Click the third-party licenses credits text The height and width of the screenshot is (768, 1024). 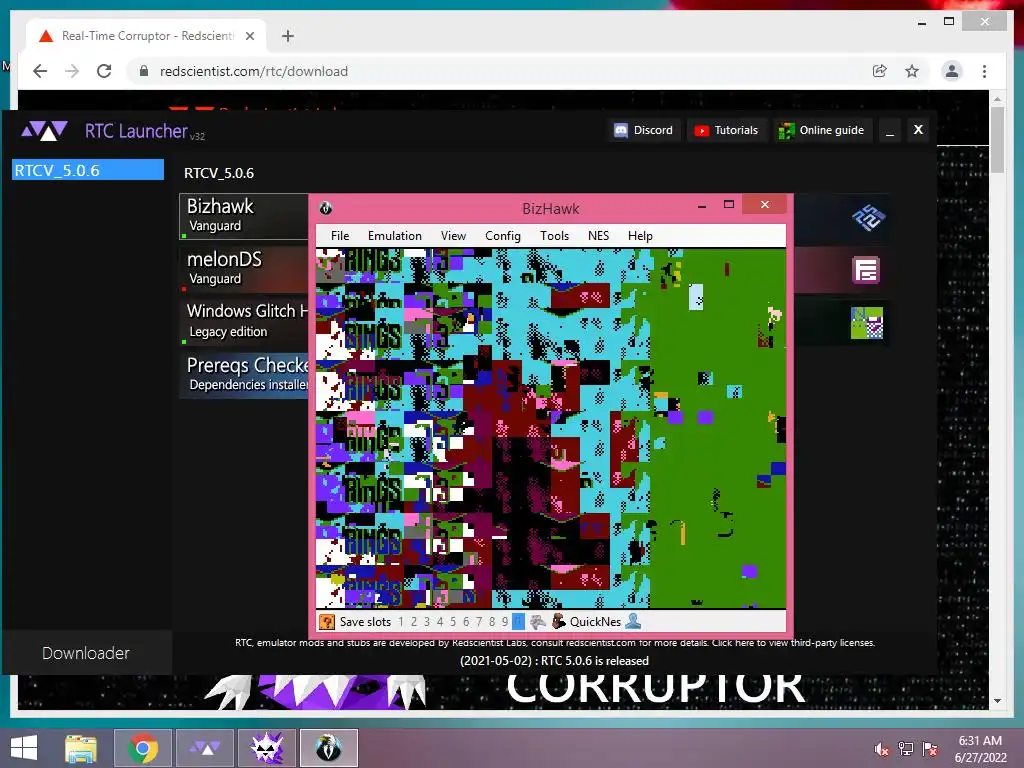pos(554,643)
